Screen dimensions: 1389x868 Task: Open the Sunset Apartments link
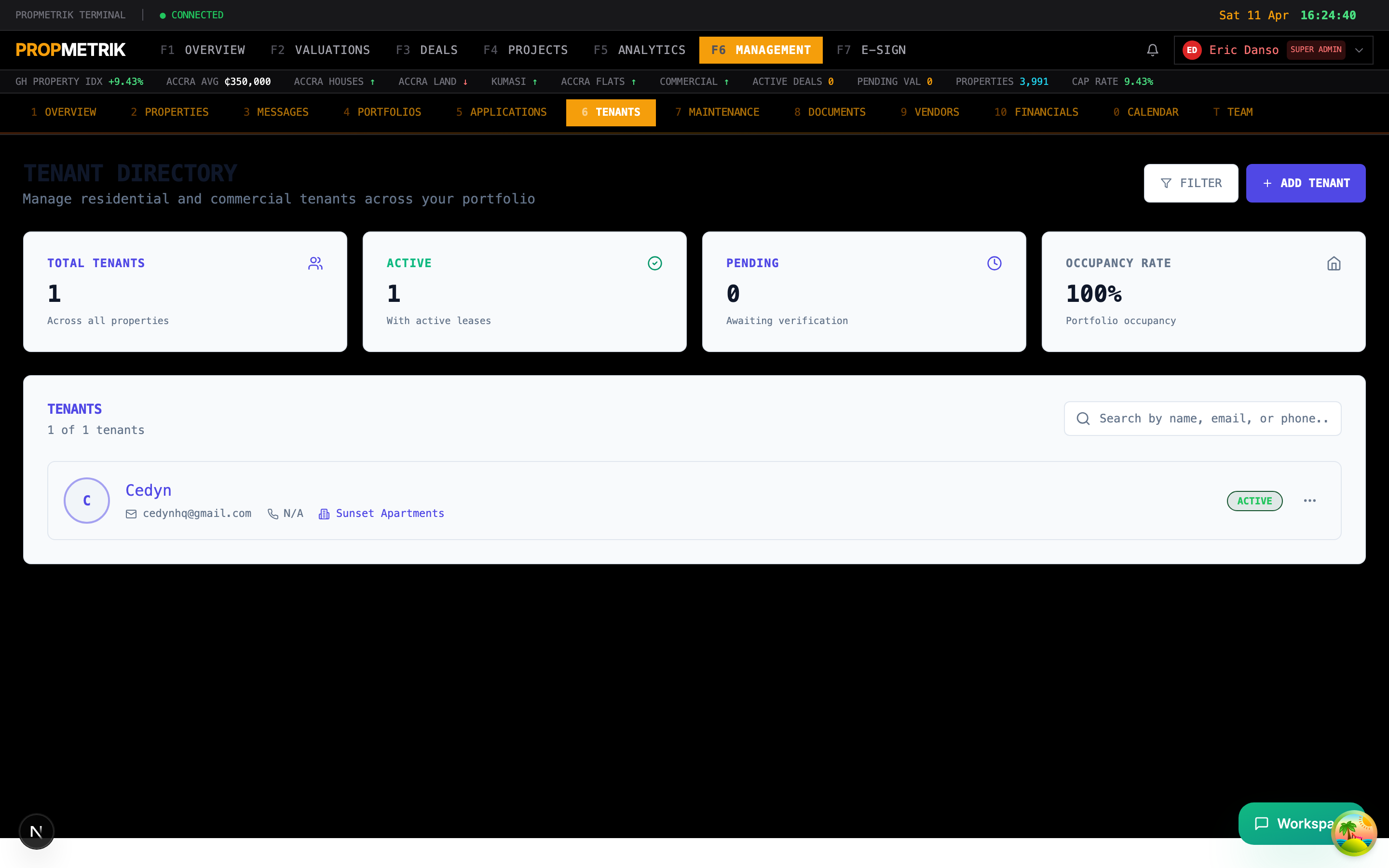[390, 514]
